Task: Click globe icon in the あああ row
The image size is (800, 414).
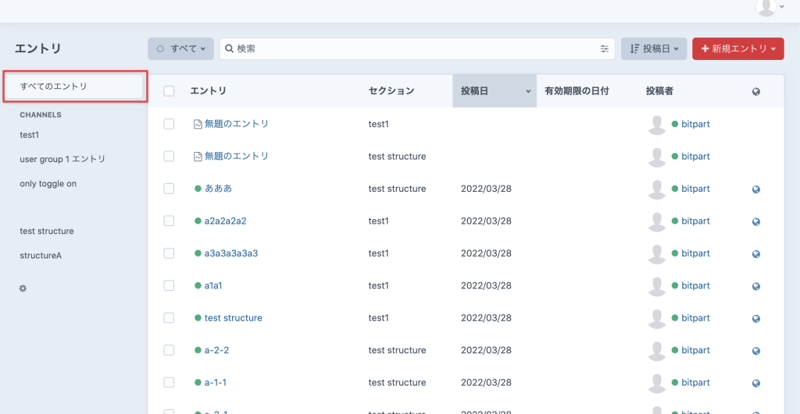Action: [x=756, y=189]
